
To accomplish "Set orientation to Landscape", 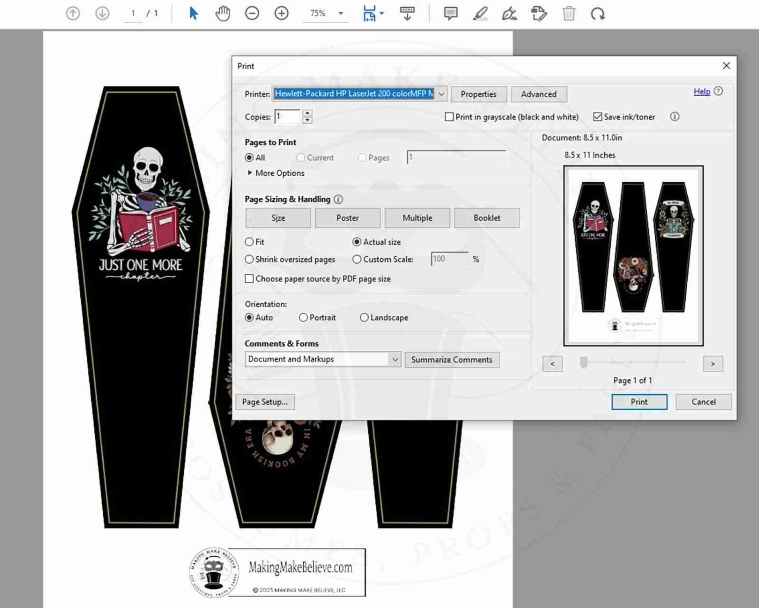I will 364,318.
